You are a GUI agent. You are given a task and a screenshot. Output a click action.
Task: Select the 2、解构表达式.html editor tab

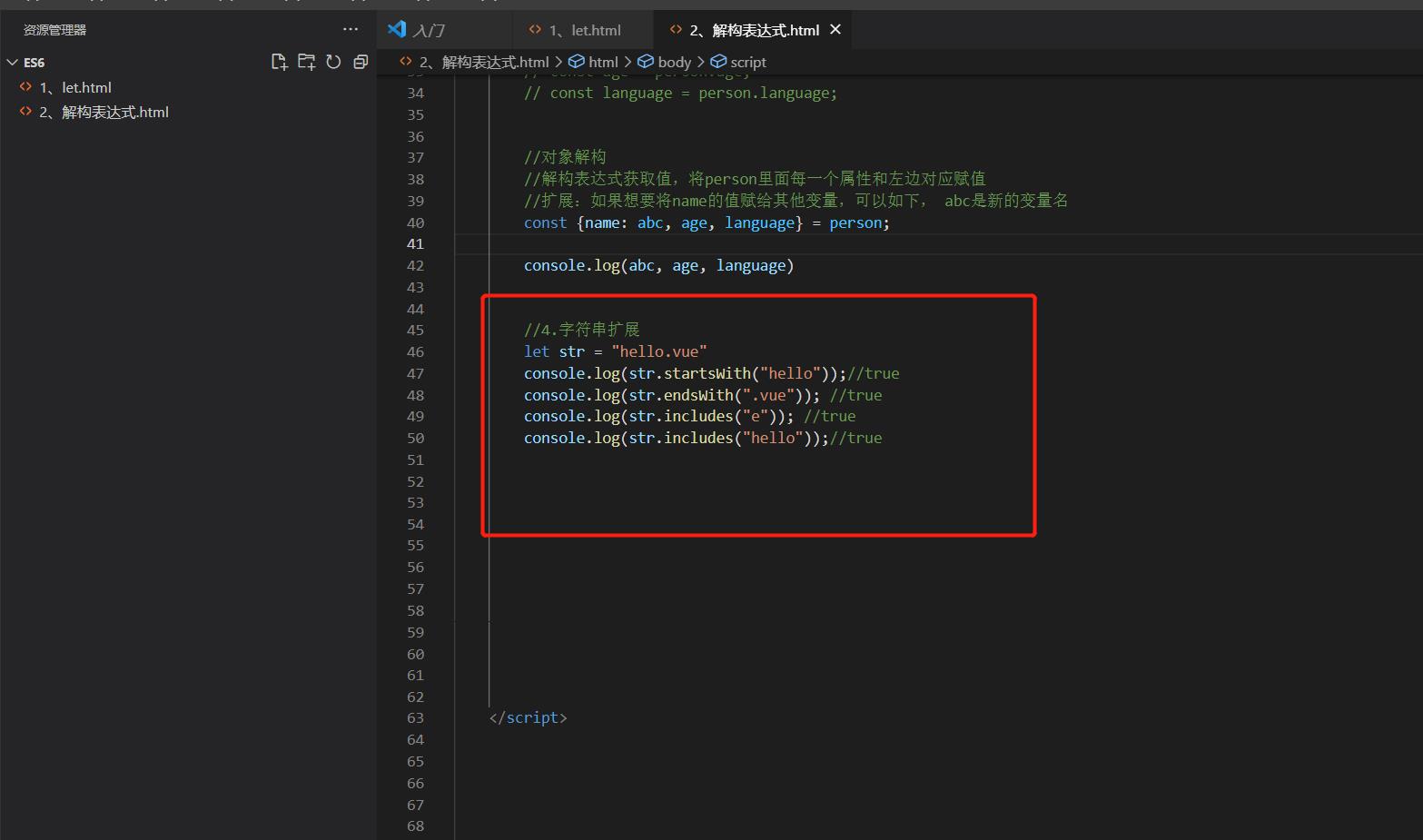[754, 30]
